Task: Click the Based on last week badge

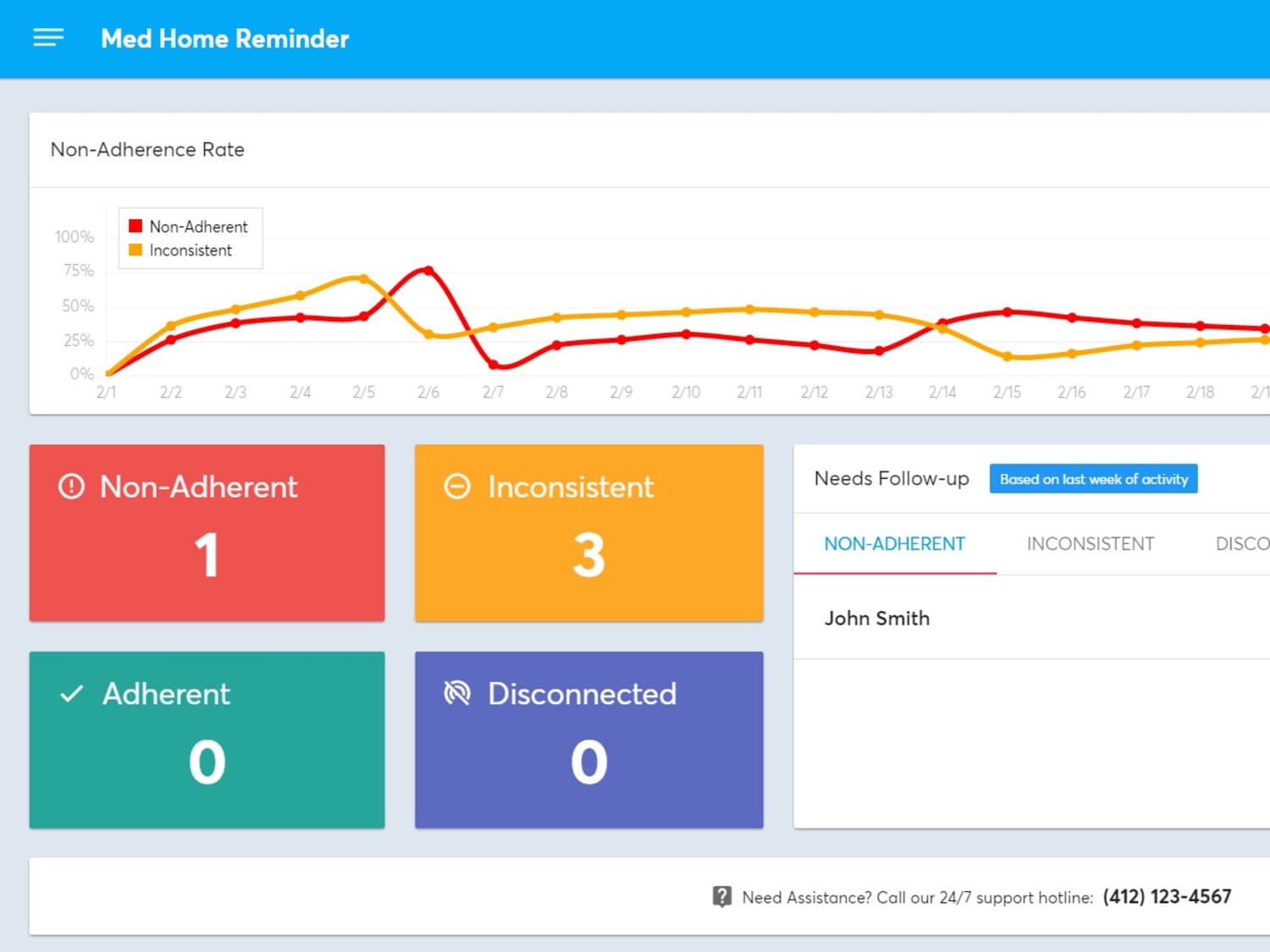Action: tap(1093, 479)
